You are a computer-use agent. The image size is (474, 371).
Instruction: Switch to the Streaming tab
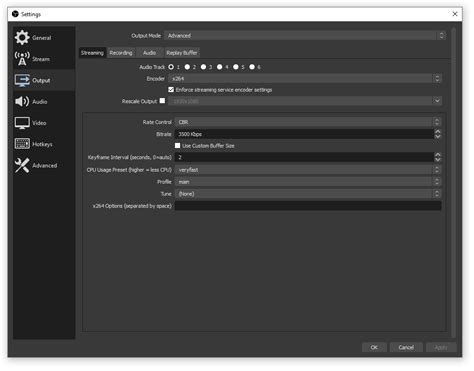(x=92, y=53)
